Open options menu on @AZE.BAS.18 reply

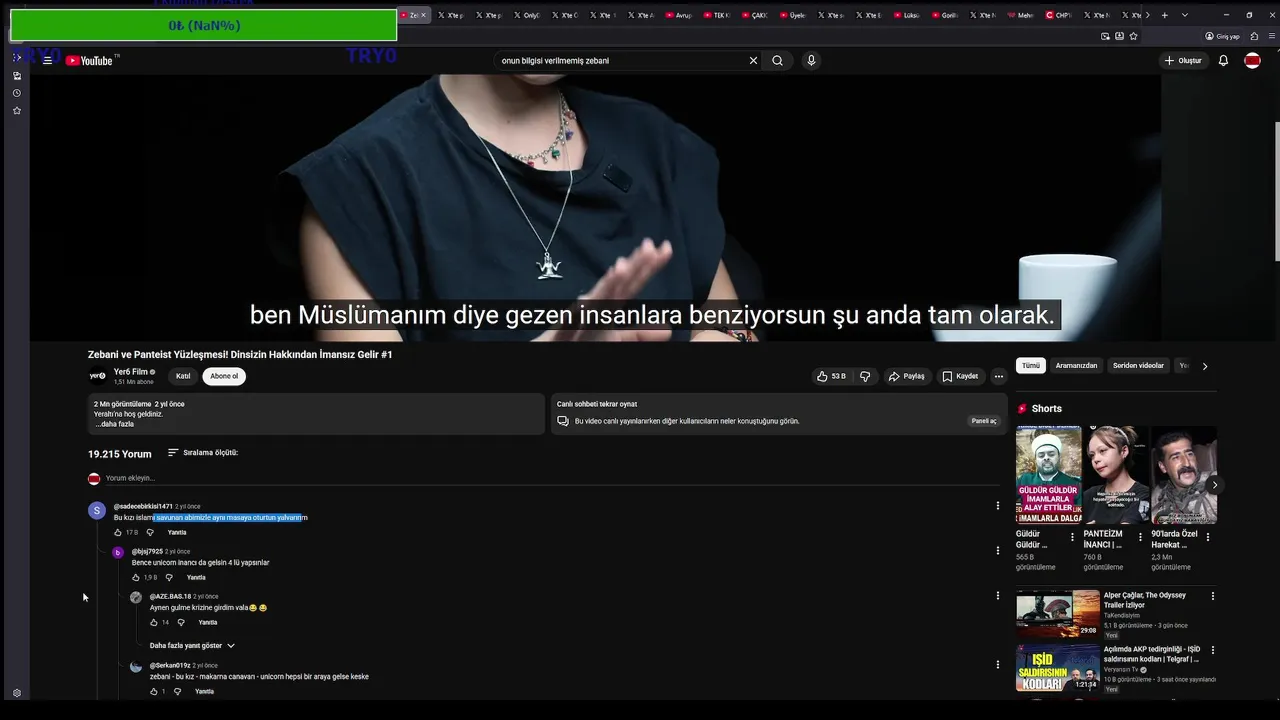997,596
